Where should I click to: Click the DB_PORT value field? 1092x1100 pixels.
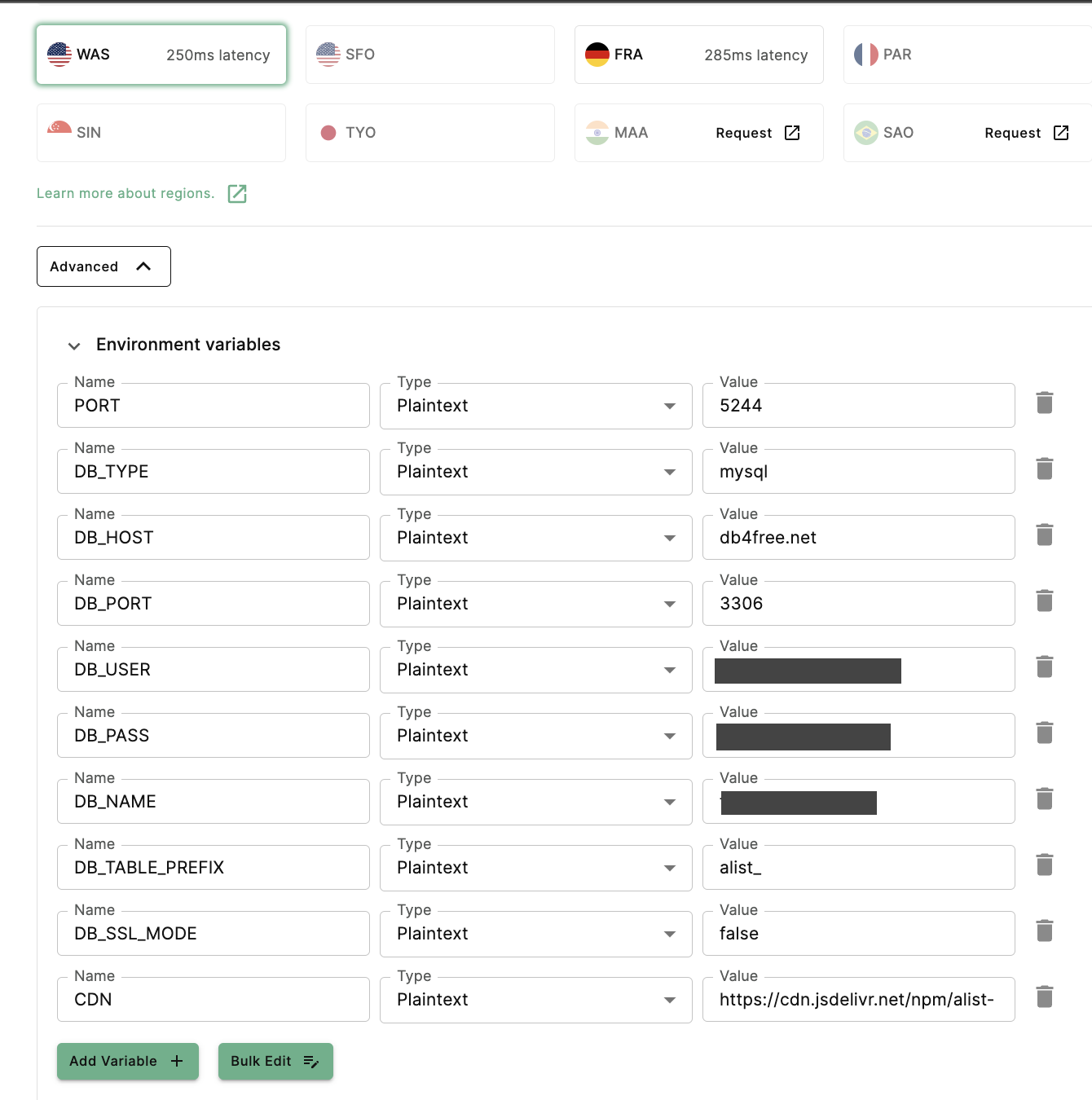coord(857,604)
